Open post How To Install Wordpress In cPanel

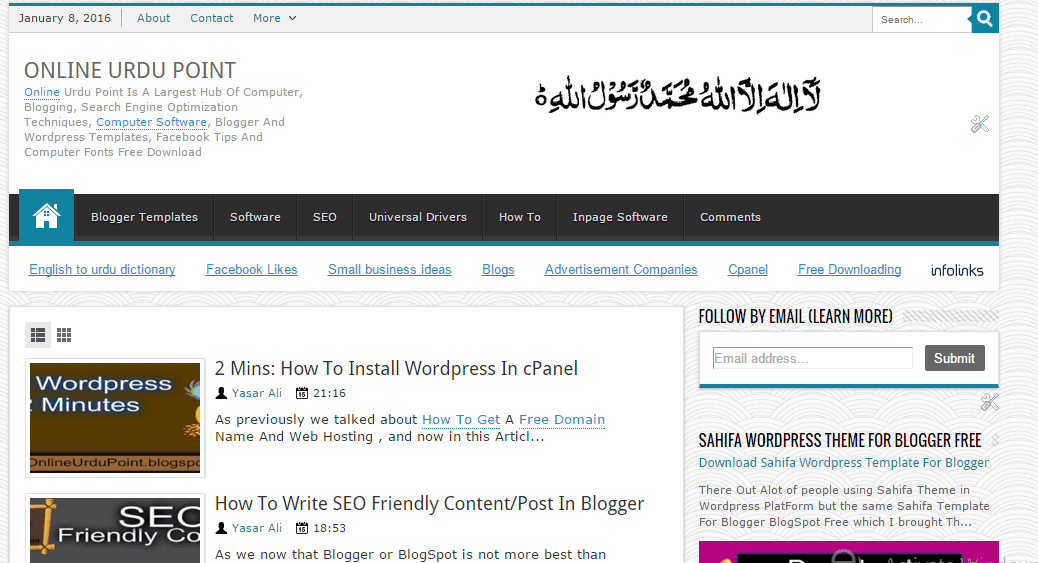[x=396, y=368]
